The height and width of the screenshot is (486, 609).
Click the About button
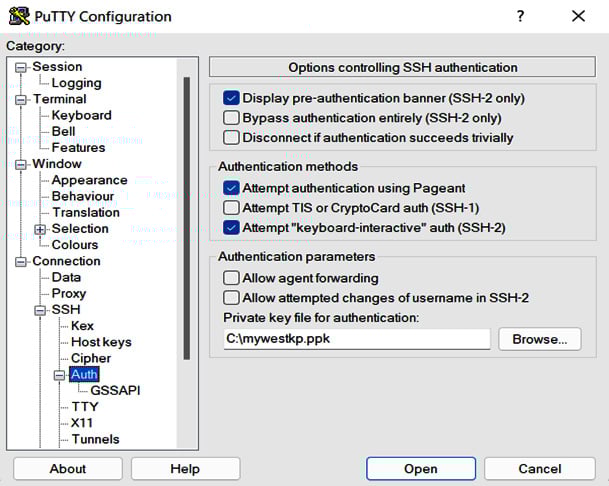[68, 469]
